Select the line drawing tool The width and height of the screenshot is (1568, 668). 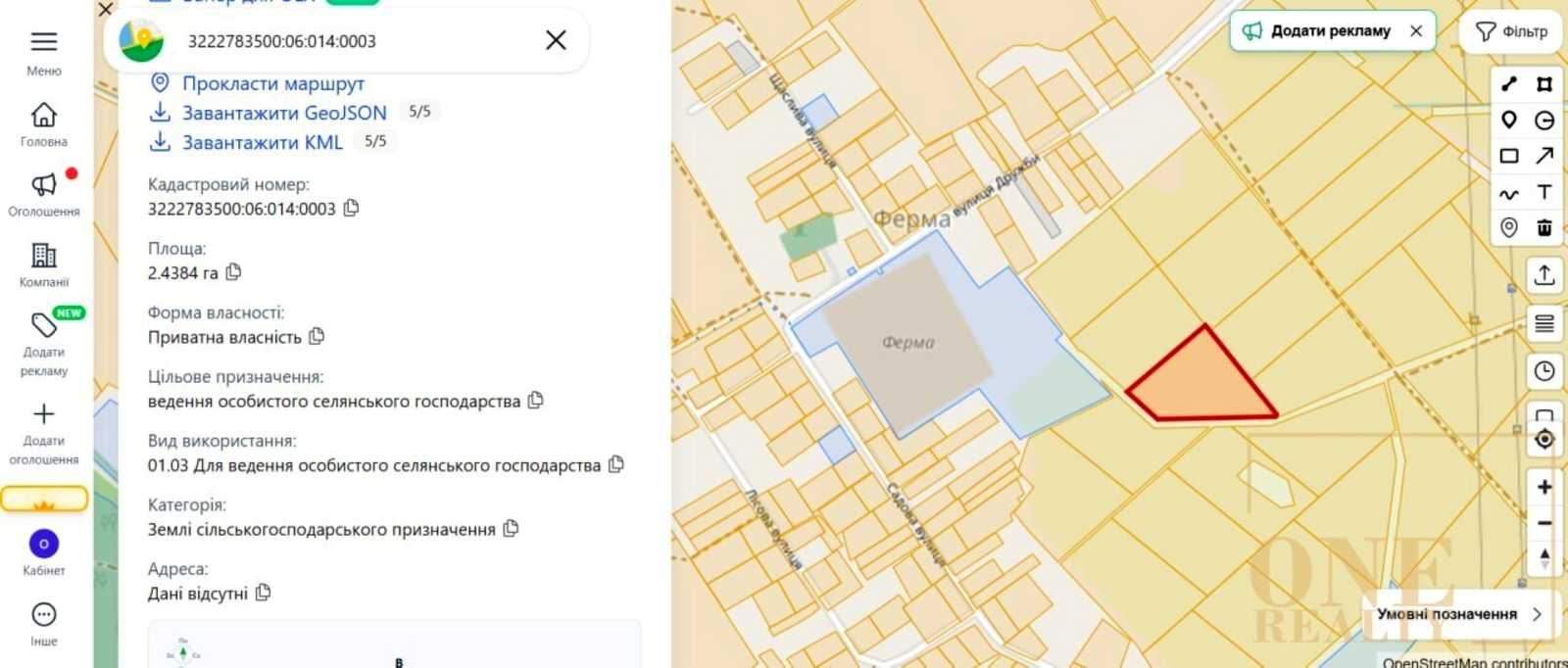(x=1509, y=84)
